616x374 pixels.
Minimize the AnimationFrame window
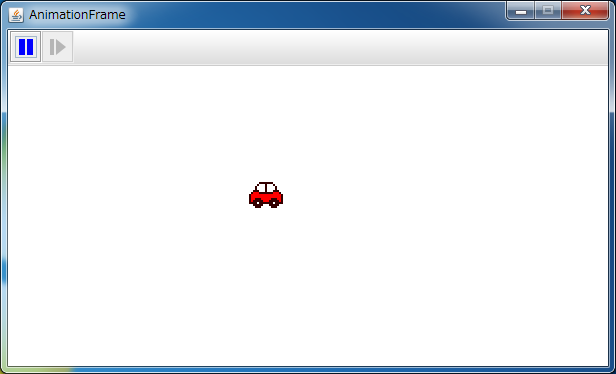(521, 11)
